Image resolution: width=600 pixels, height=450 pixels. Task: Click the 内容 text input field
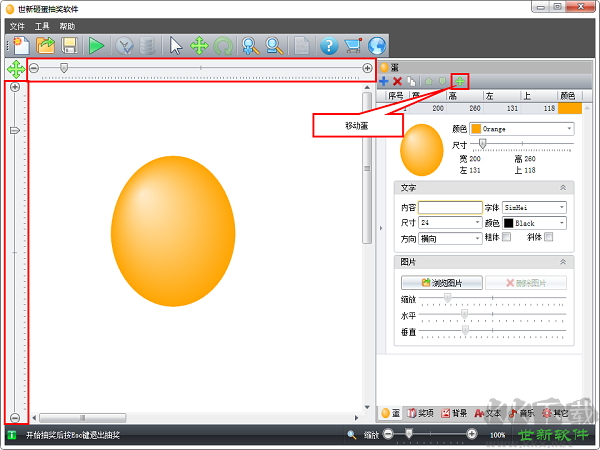(x=450, y=207)
